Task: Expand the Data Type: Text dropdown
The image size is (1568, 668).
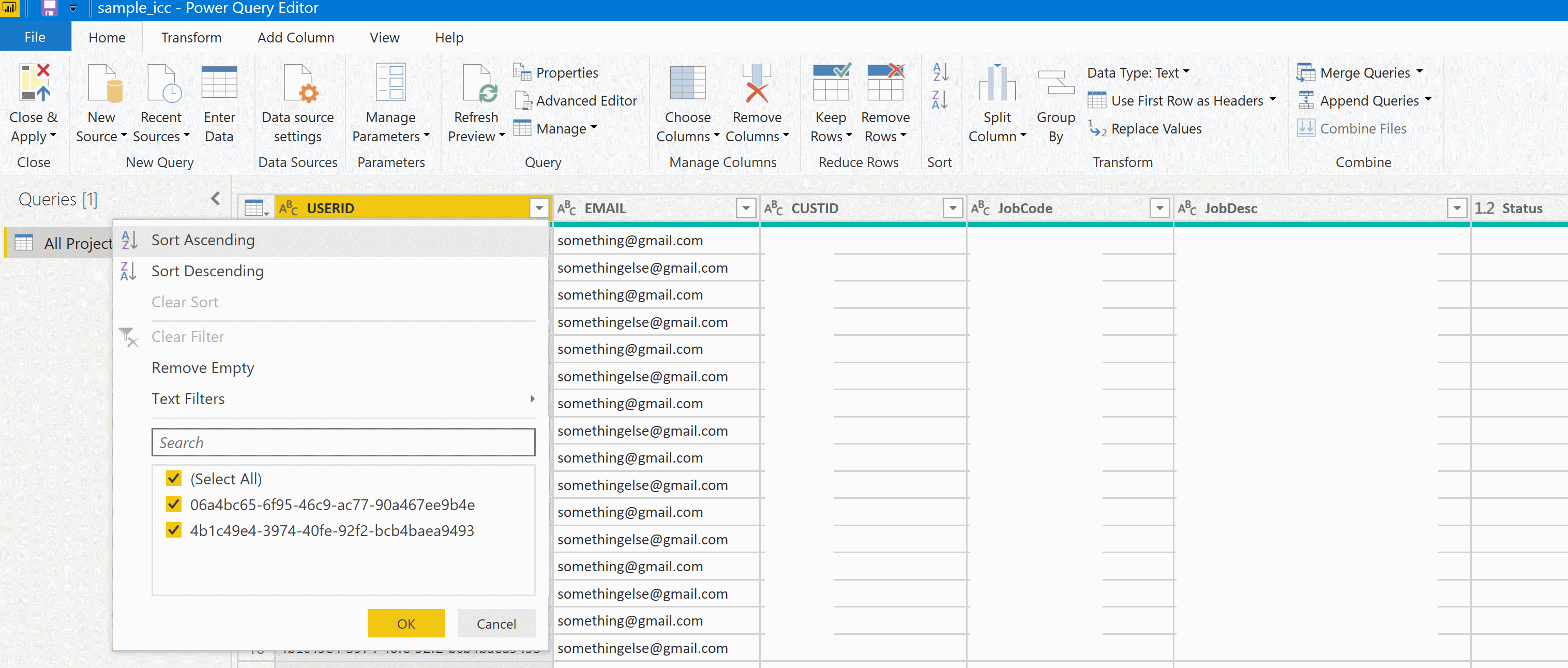Action: click(x=1138, y=72)
